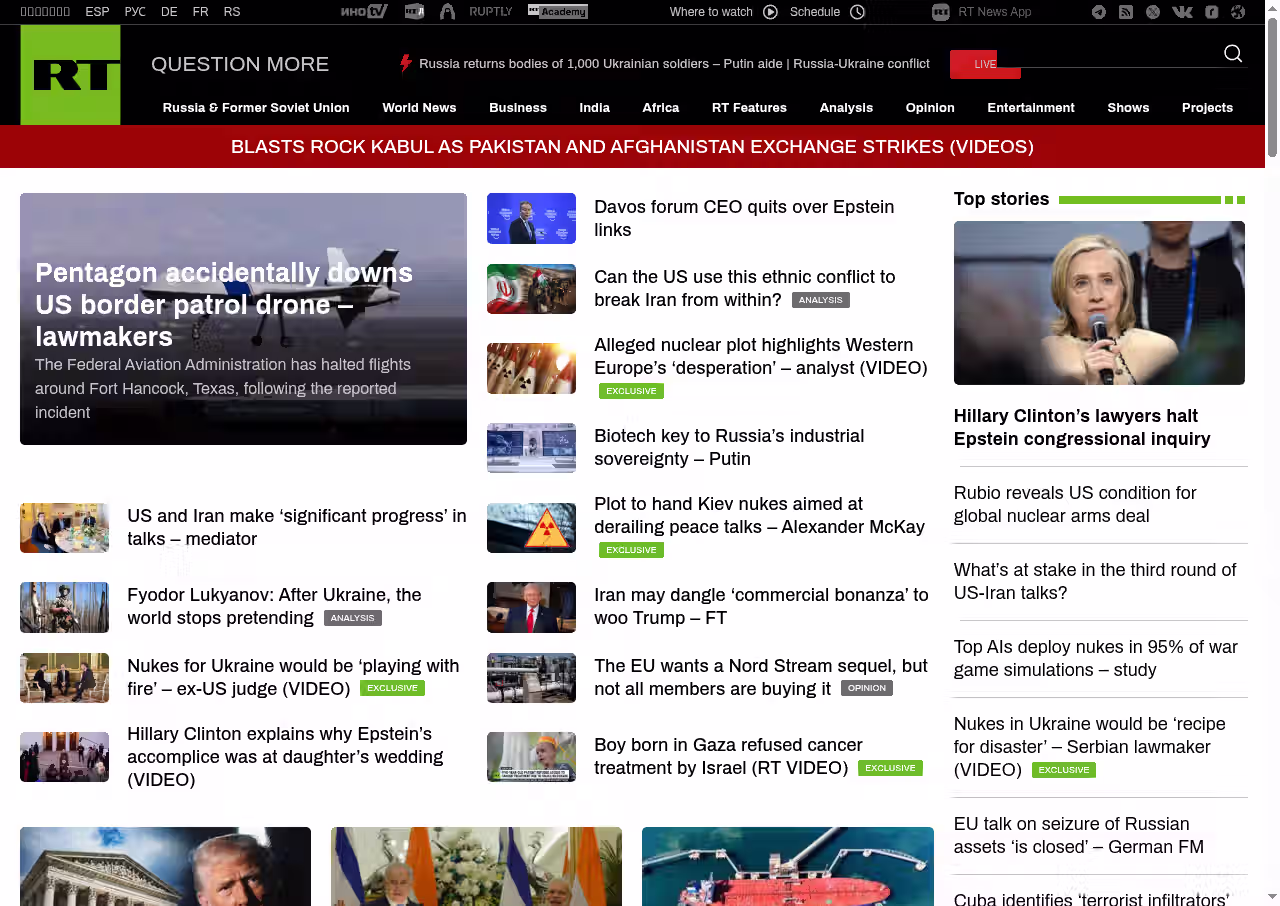The image size is (1280, 906).
Task: Open the RT News App icon
Action: coord(940,12)
